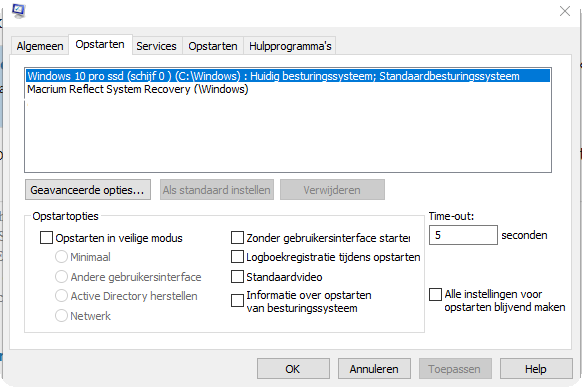
Task: Enable Logboekregistratie tijdens opstarten
Action: click(237, 257)
